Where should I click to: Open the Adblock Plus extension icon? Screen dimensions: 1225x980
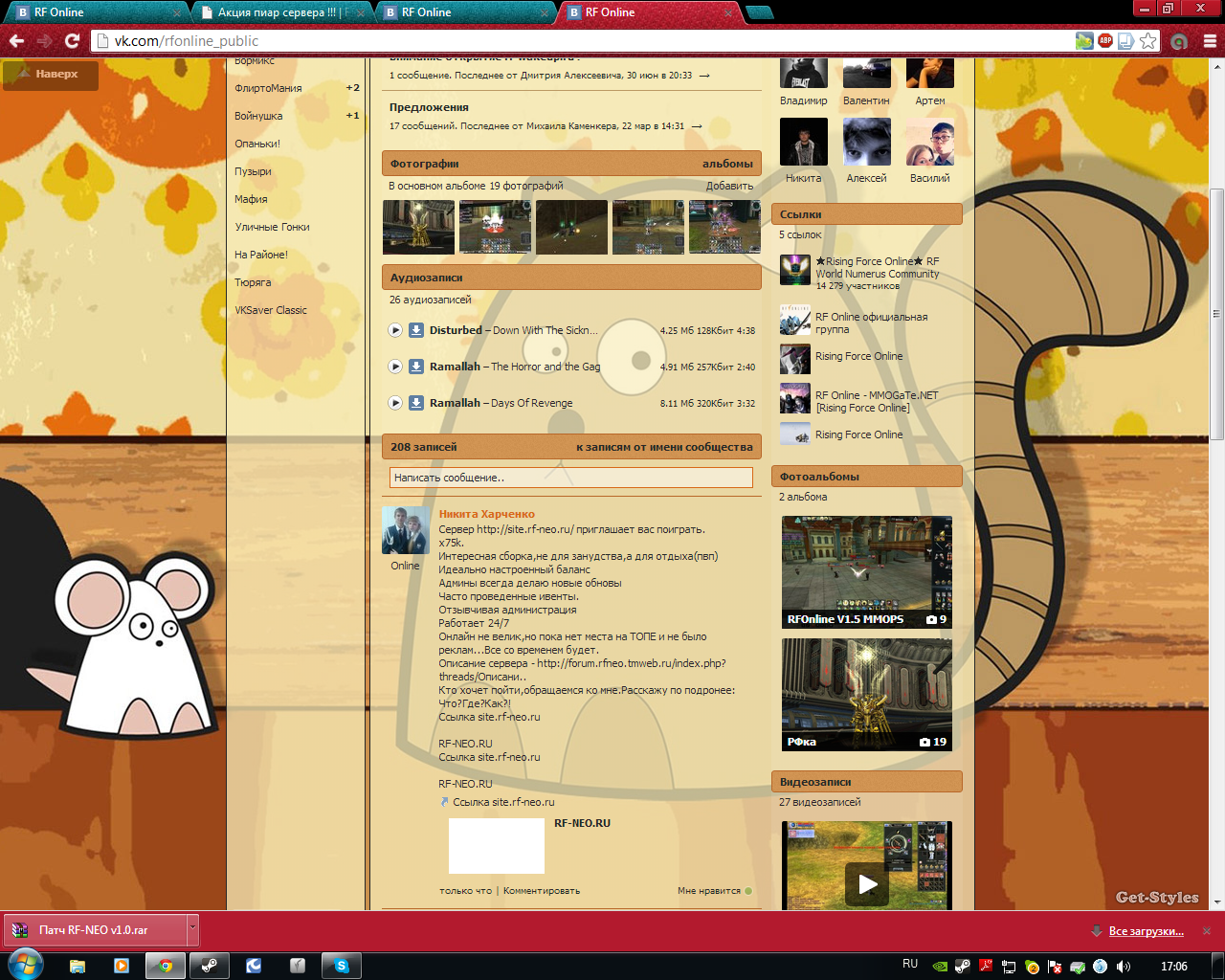tap(1105, 41)
